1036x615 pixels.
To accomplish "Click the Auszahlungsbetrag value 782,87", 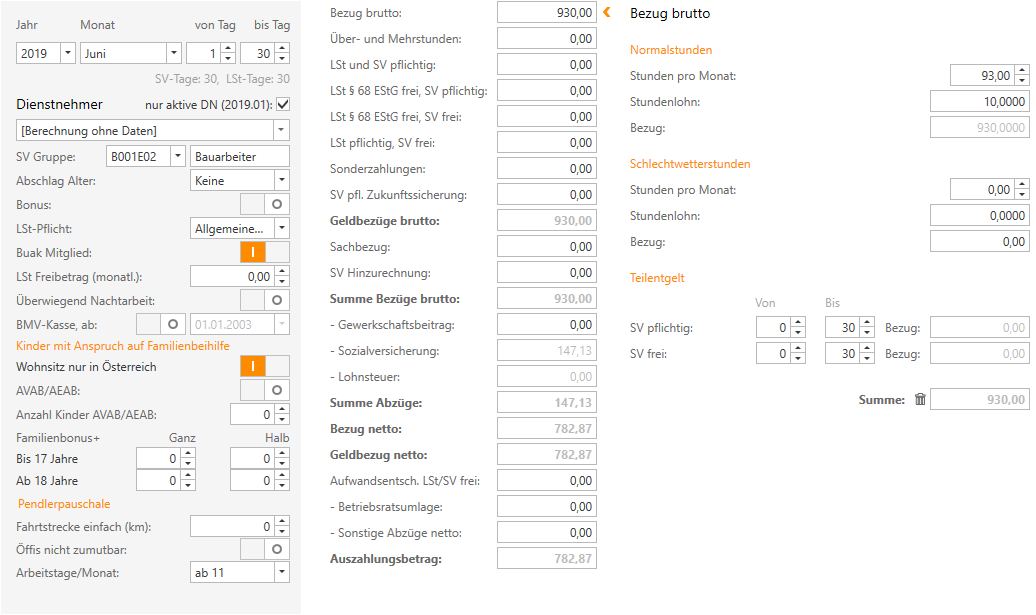I will coord(546,558).
